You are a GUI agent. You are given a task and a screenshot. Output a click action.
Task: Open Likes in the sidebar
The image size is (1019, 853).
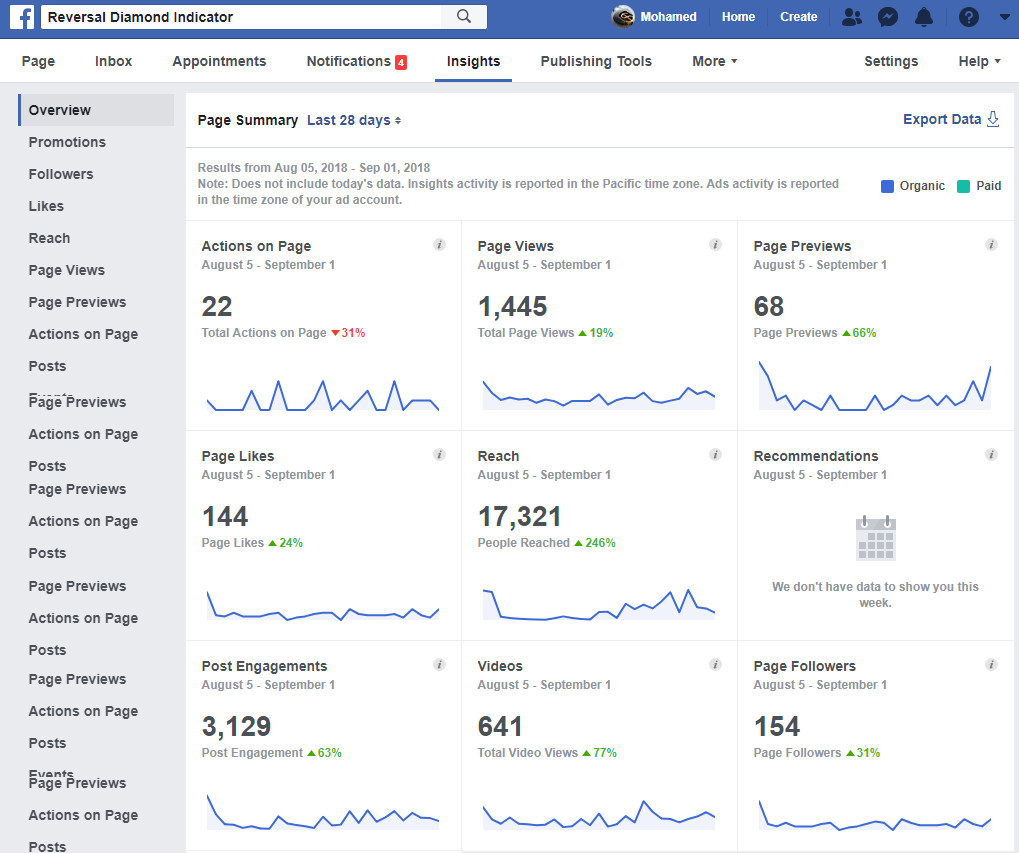[46, 205]
